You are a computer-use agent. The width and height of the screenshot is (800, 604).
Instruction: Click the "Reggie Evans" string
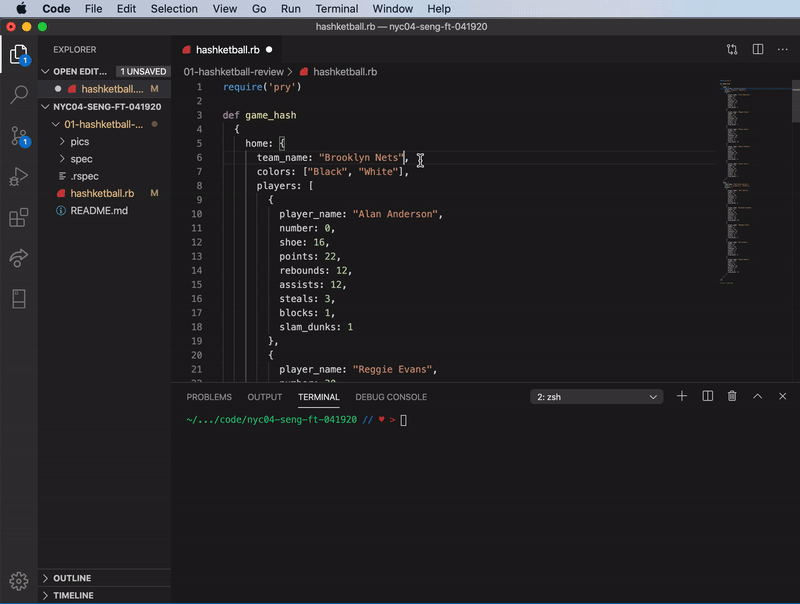[392, 369]
